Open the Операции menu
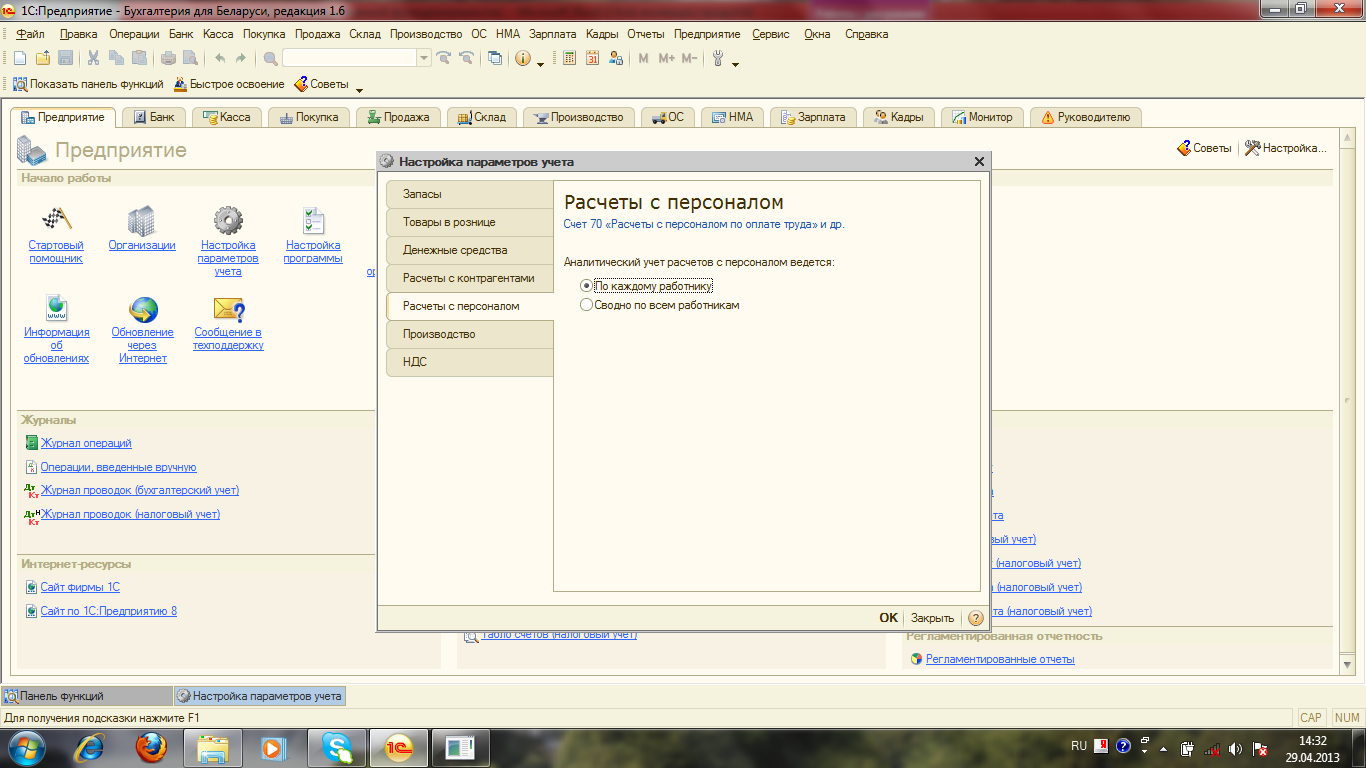This screenshot has width=1366, height=768. (134, 34)
